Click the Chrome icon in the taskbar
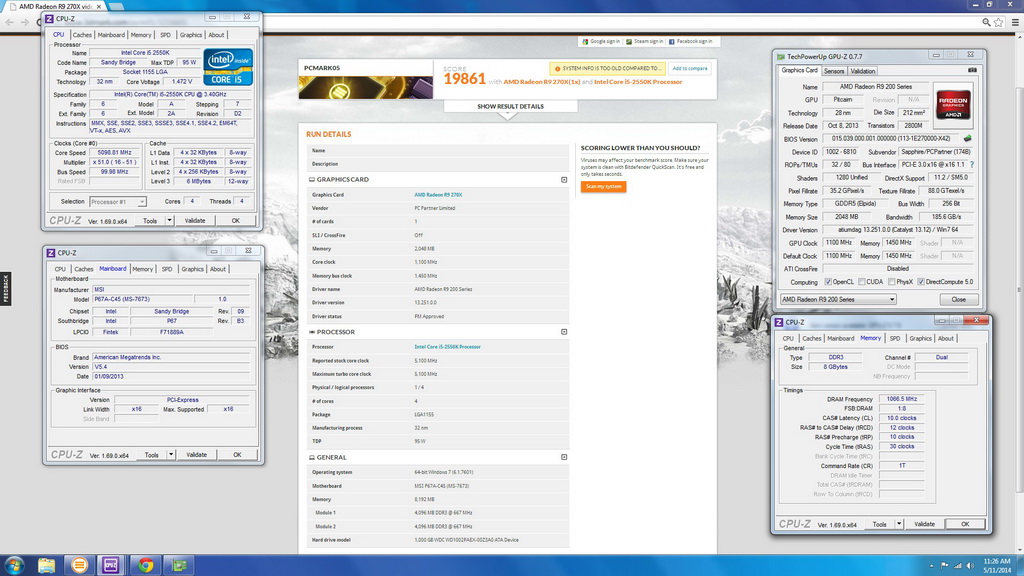This screenshot has height=576, width=1024. point(146,565)
